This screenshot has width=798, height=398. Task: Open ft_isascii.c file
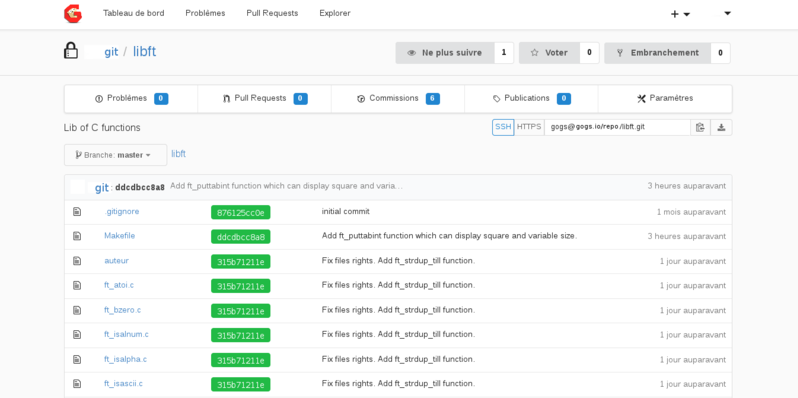click(x=124, y=384)
